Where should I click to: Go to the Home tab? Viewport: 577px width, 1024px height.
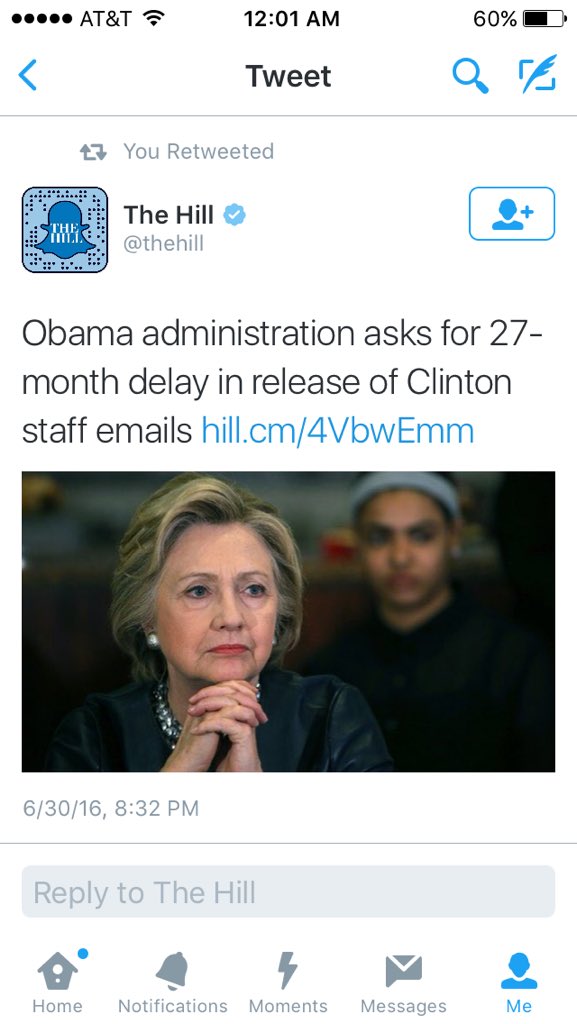[x=57, y=981]
